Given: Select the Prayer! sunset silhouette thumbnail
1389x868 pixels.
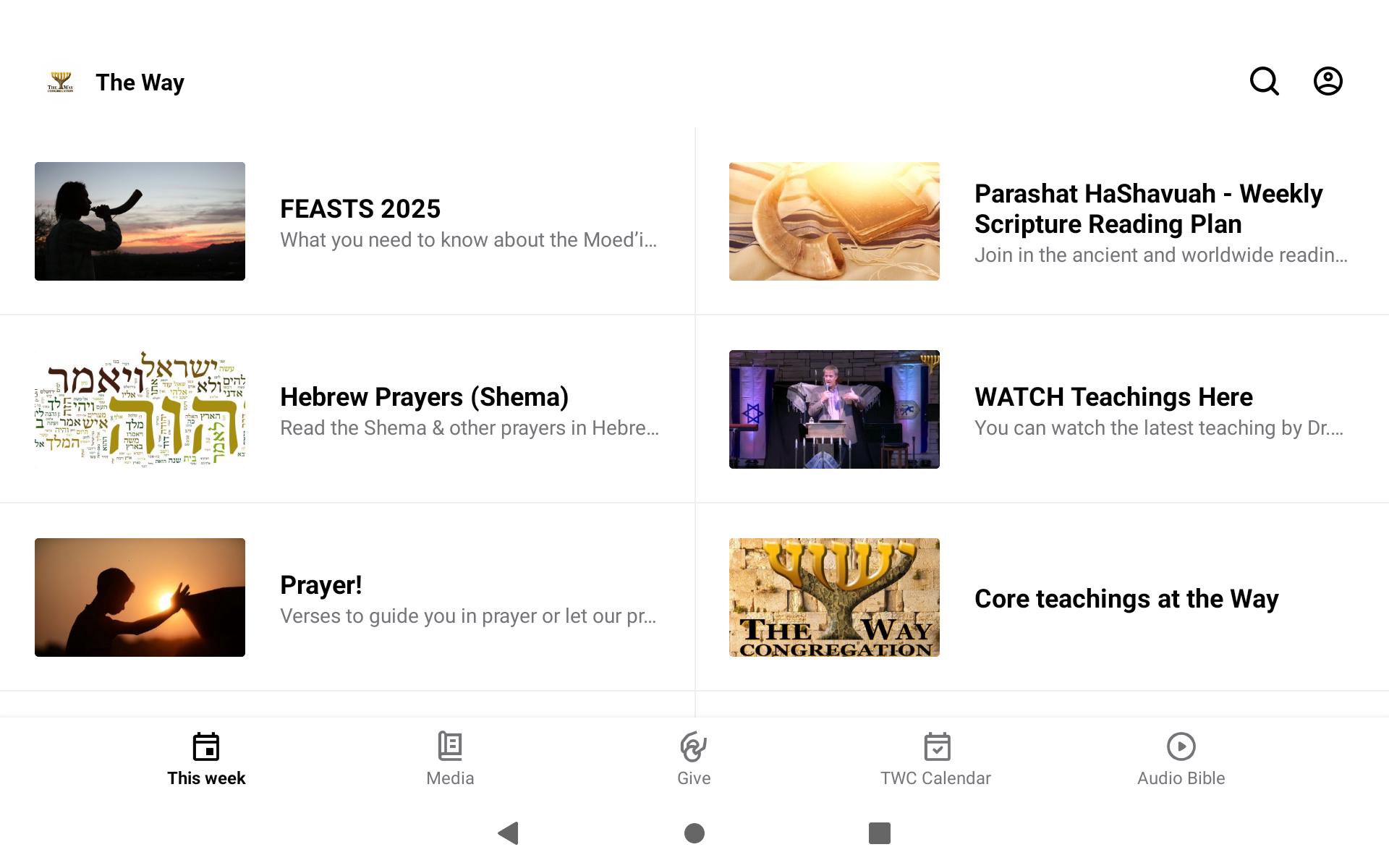Looking at the screenshot, I should 140,597.
